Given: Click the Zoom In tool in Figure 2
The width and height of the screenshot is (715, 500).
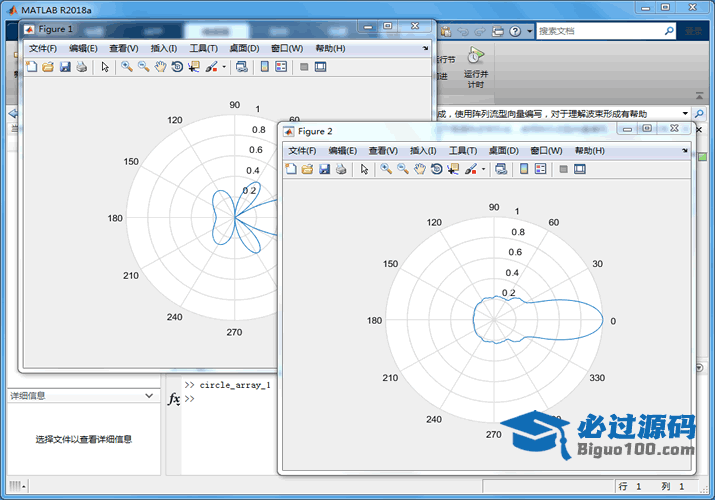Looking at the screenshot, I should click(386, 169).
